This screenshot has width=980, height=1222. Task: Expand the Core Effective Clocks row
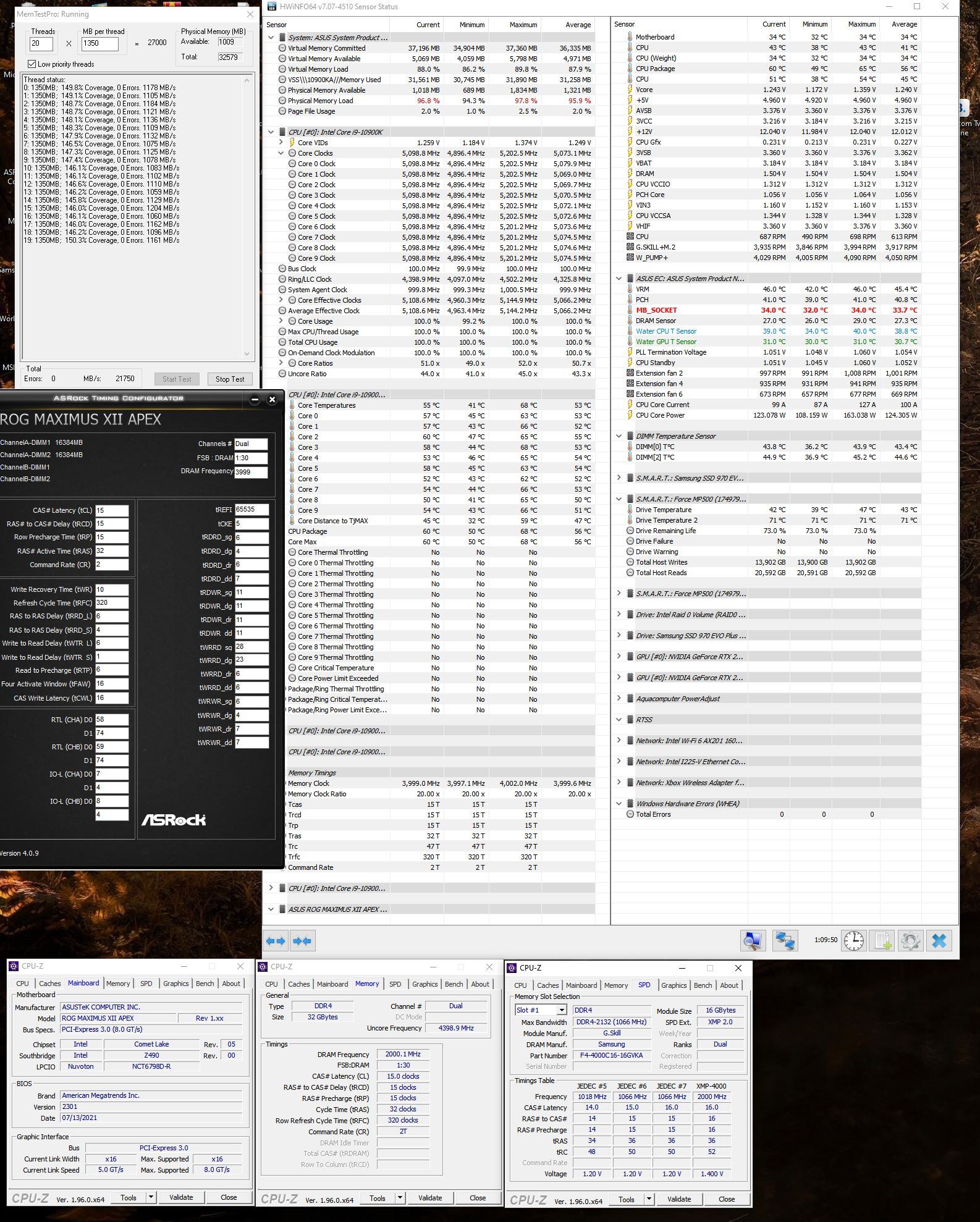pyautogui.click(x=281, y=300)
